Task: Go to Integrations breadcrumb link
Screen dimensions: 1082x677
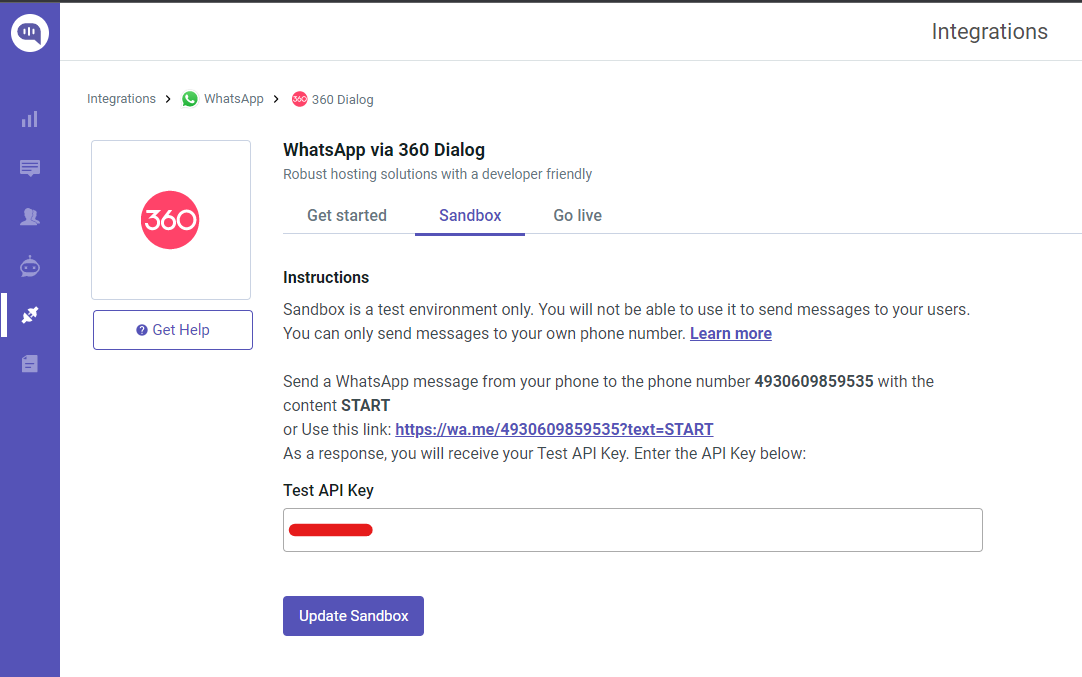Action: click(x=121, y=99)
